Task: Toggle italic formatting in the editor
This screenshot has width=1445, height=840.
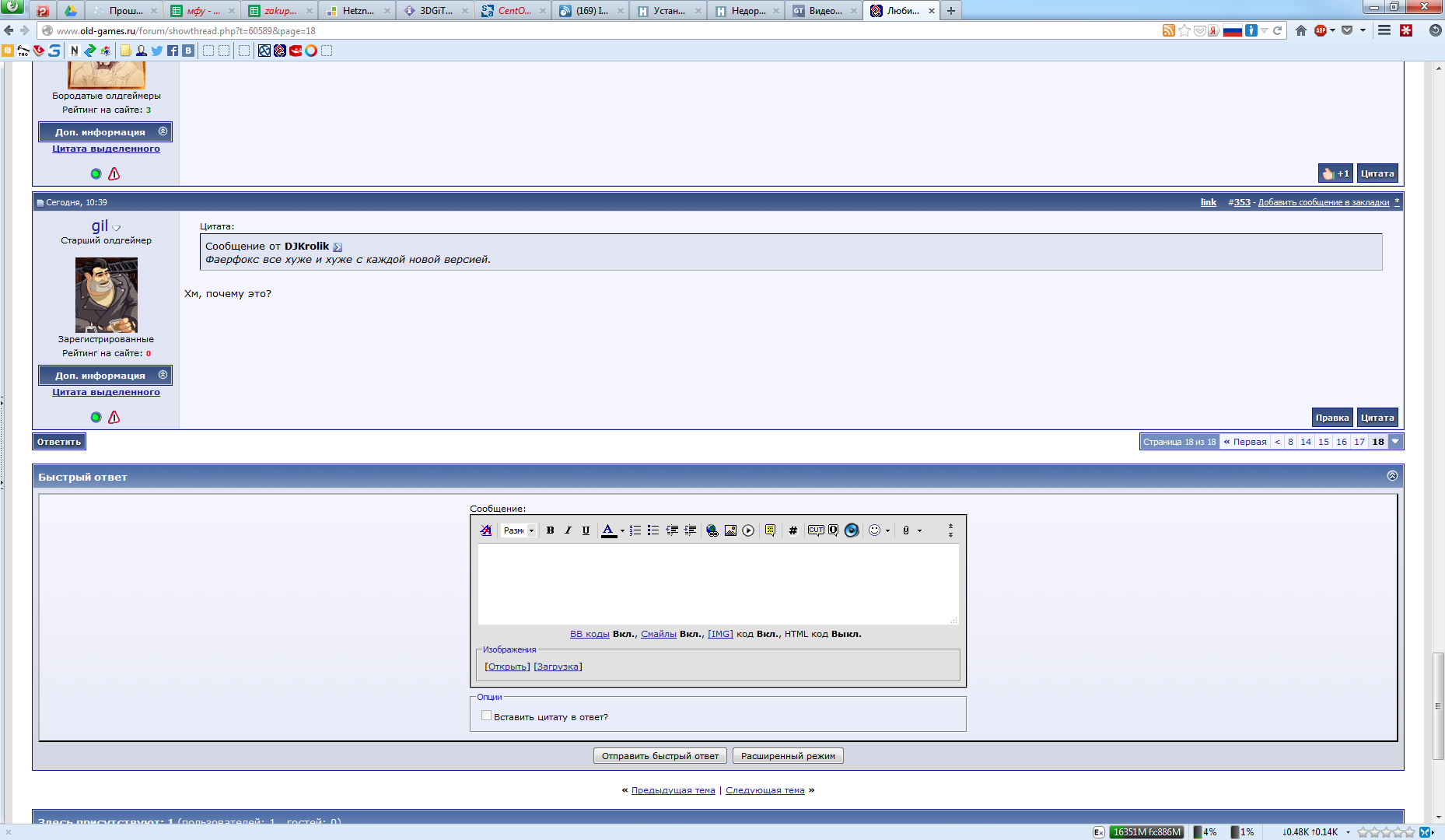Action: [568, 530]
